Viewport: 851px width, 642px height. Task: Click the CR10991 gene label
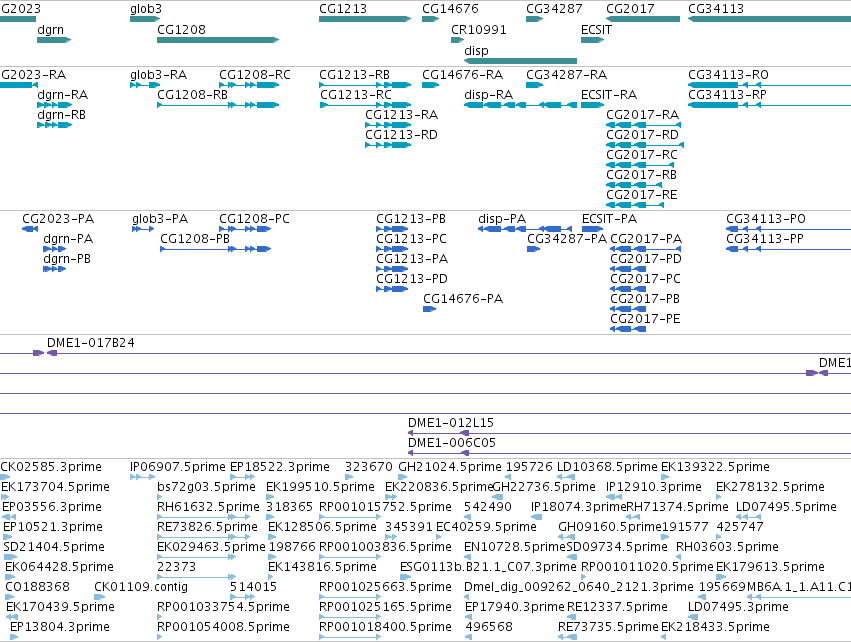[479, 29]
